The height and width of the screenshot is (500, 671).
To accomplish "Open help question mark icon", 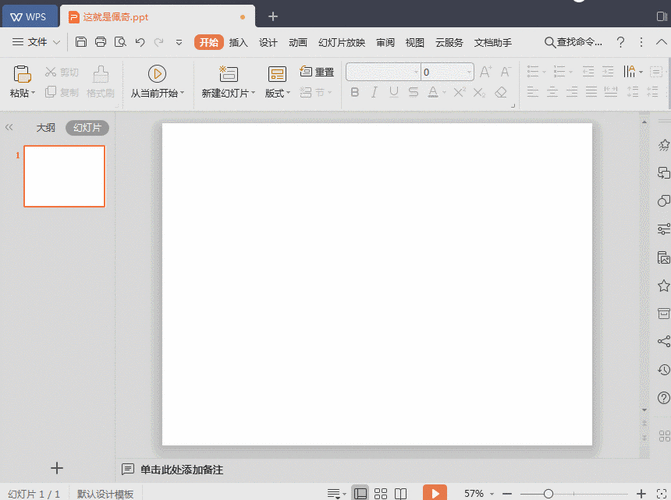I will [621, 42].
